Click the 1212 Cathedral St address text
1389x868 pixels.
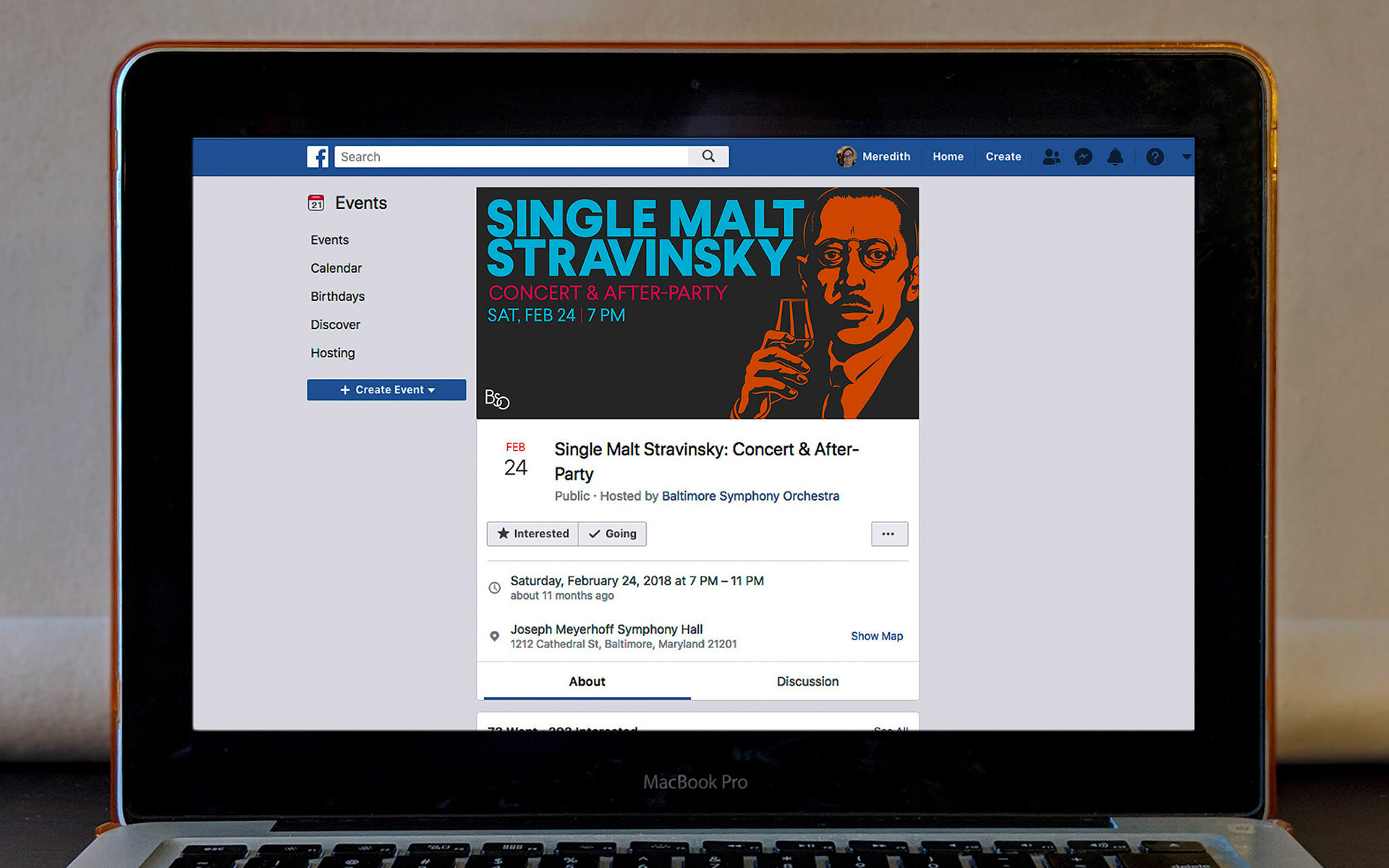click(x=624, y=644)
